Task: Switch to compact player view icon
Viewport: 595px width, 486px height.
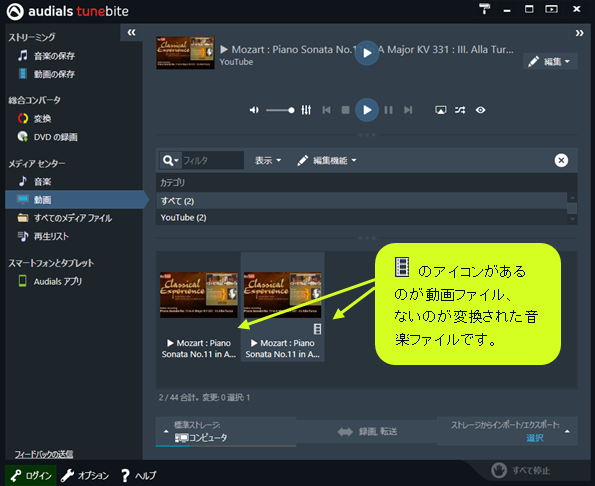Action: 551,9
